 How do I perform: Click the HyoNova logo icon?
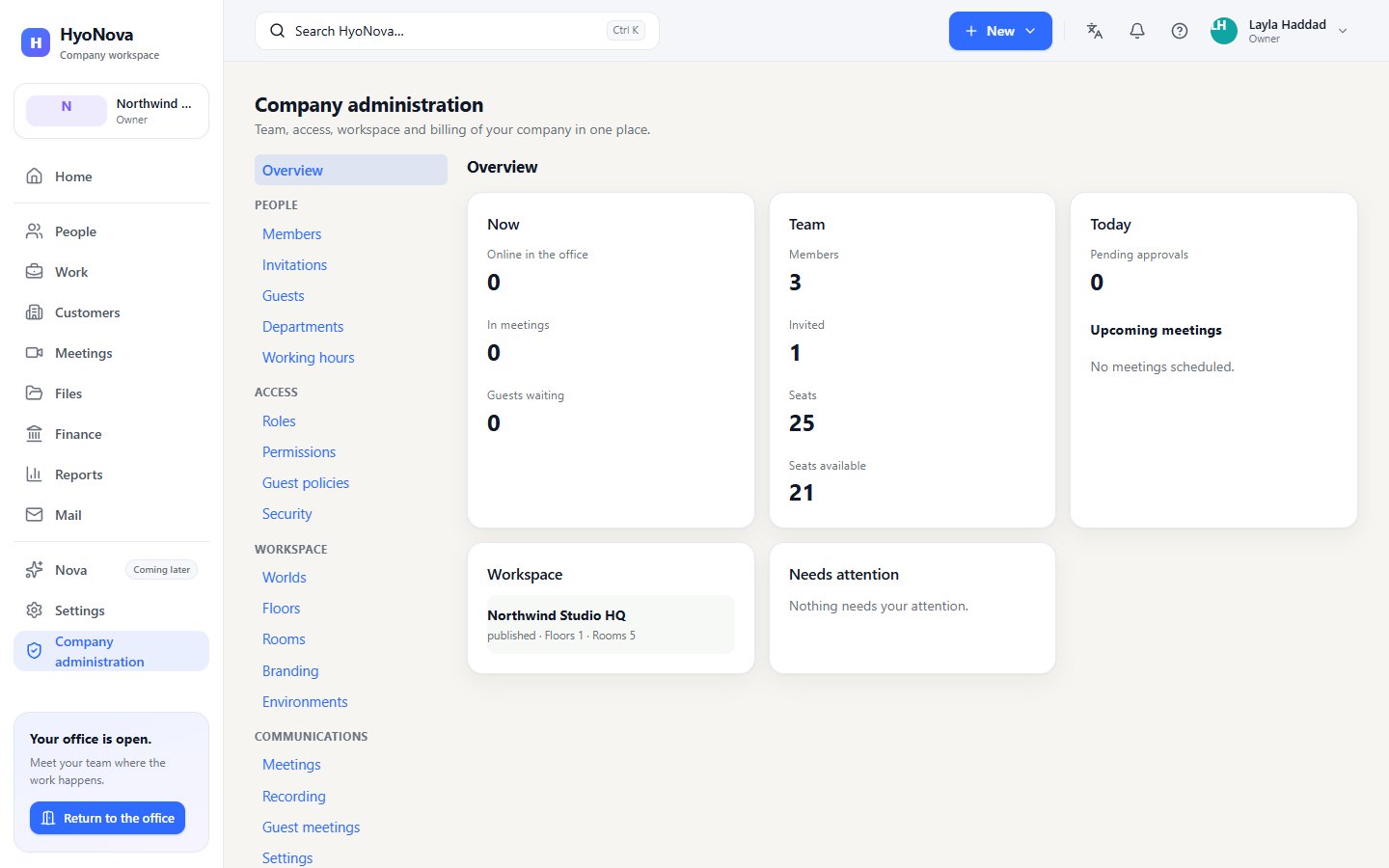click(x=36, y=42)
